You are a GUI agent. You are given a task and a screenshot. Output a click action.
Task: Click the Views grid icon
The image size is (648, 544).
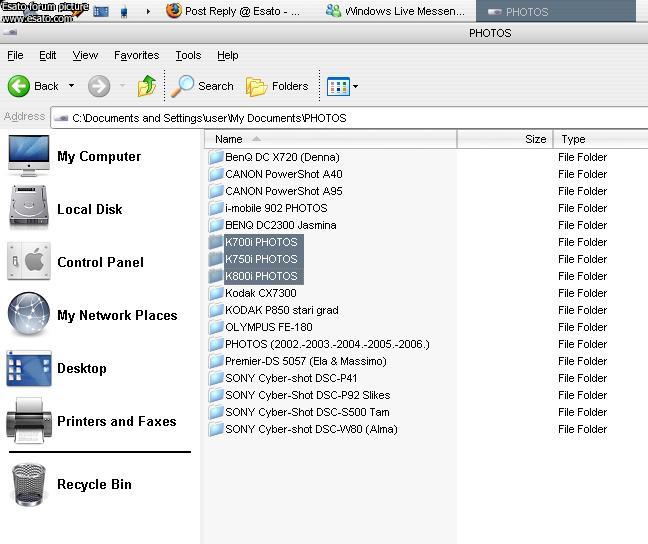click(x=338, y=86)
